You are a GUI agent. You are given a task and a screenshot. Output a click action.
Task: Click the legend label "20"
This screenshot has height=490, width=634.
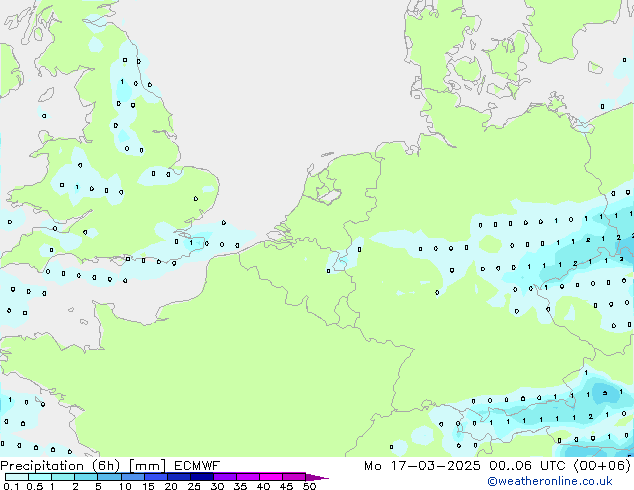[171, 486]
